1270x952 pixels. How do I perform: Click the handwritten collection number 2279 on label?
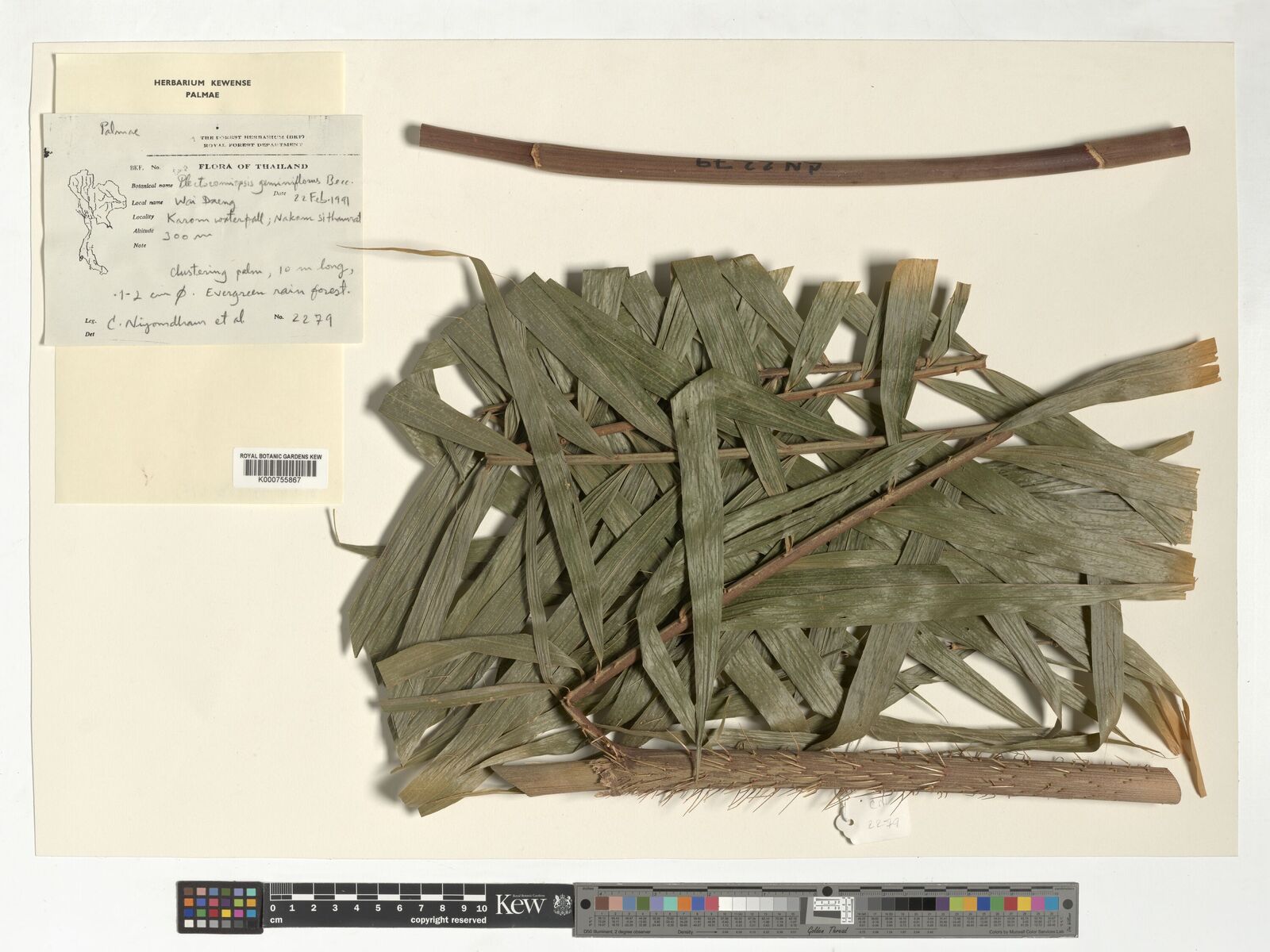(x=310, y=320)
